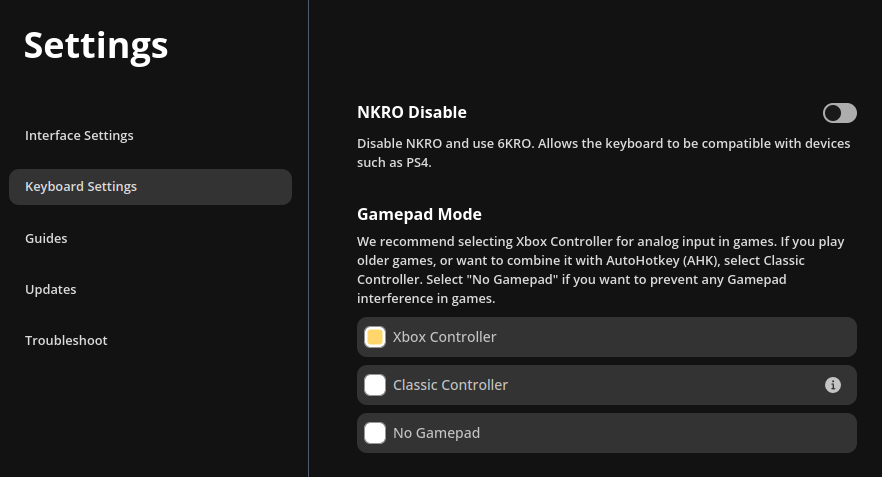Click the info icon beside Classic Controller

[832, 385]
